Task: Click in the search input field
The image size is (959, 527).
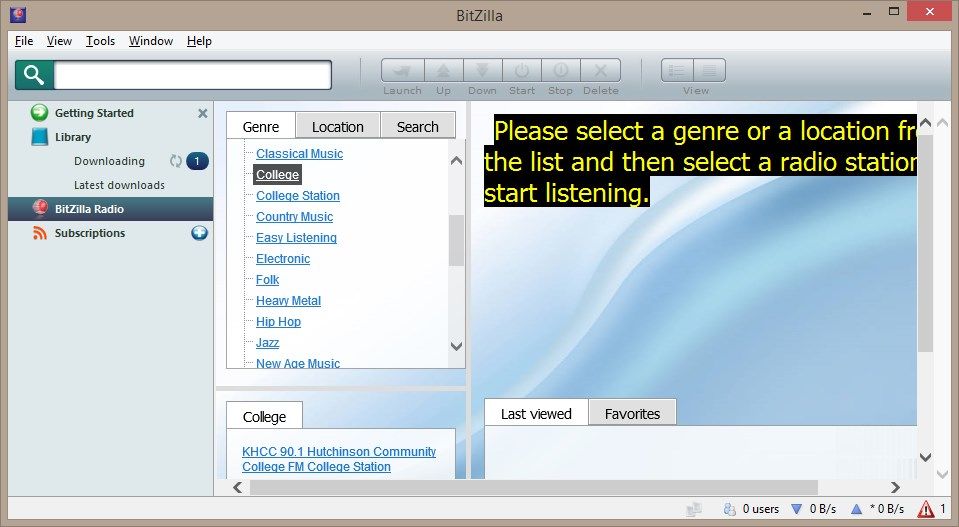Action: coord(193,75)
